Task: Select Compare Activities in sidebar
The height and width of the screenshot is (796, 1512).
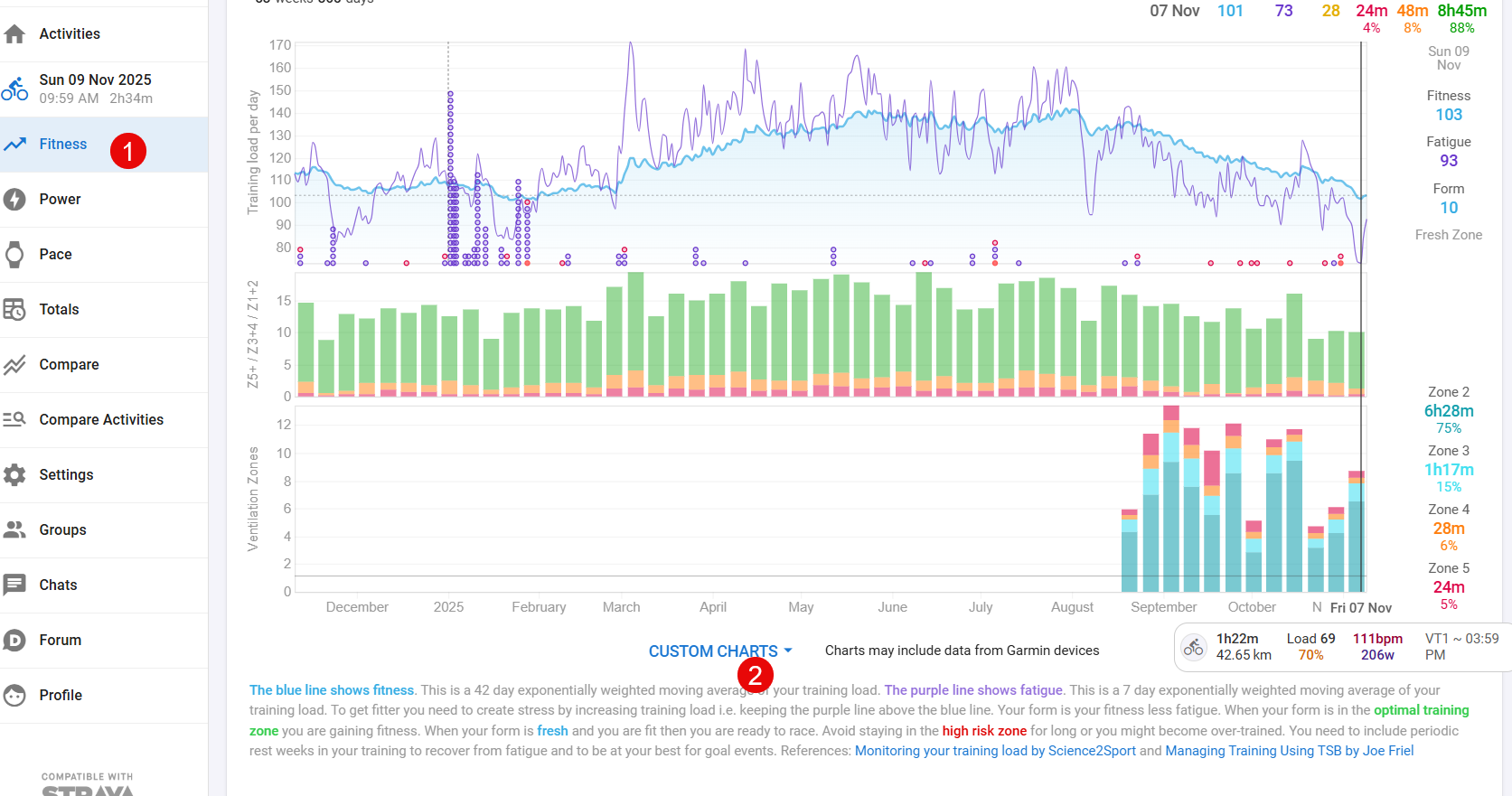Action: (101, 420)
